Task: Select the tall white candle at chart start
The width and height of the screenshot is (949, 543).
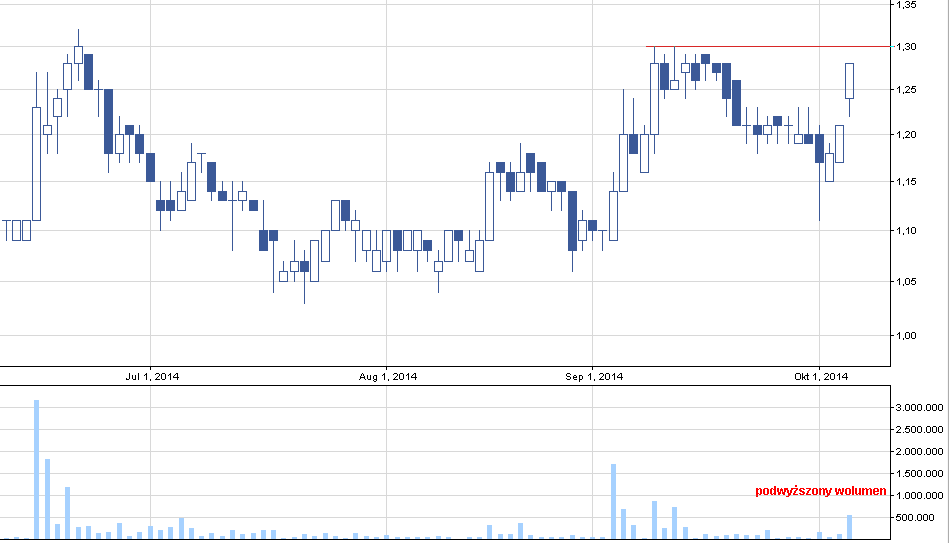Action: tap(36, 163)
